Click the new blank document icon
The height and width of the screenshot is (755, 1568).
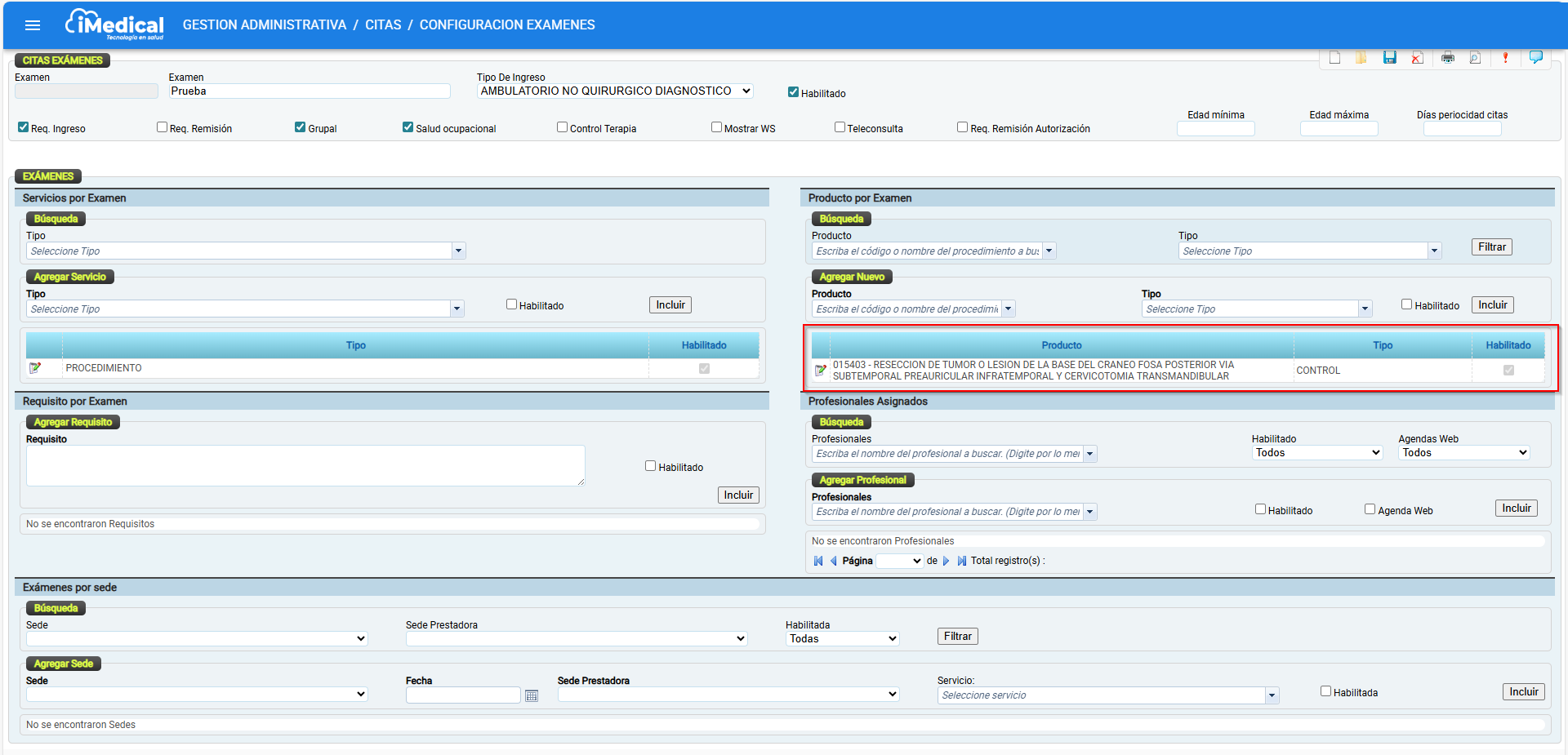1334,57
